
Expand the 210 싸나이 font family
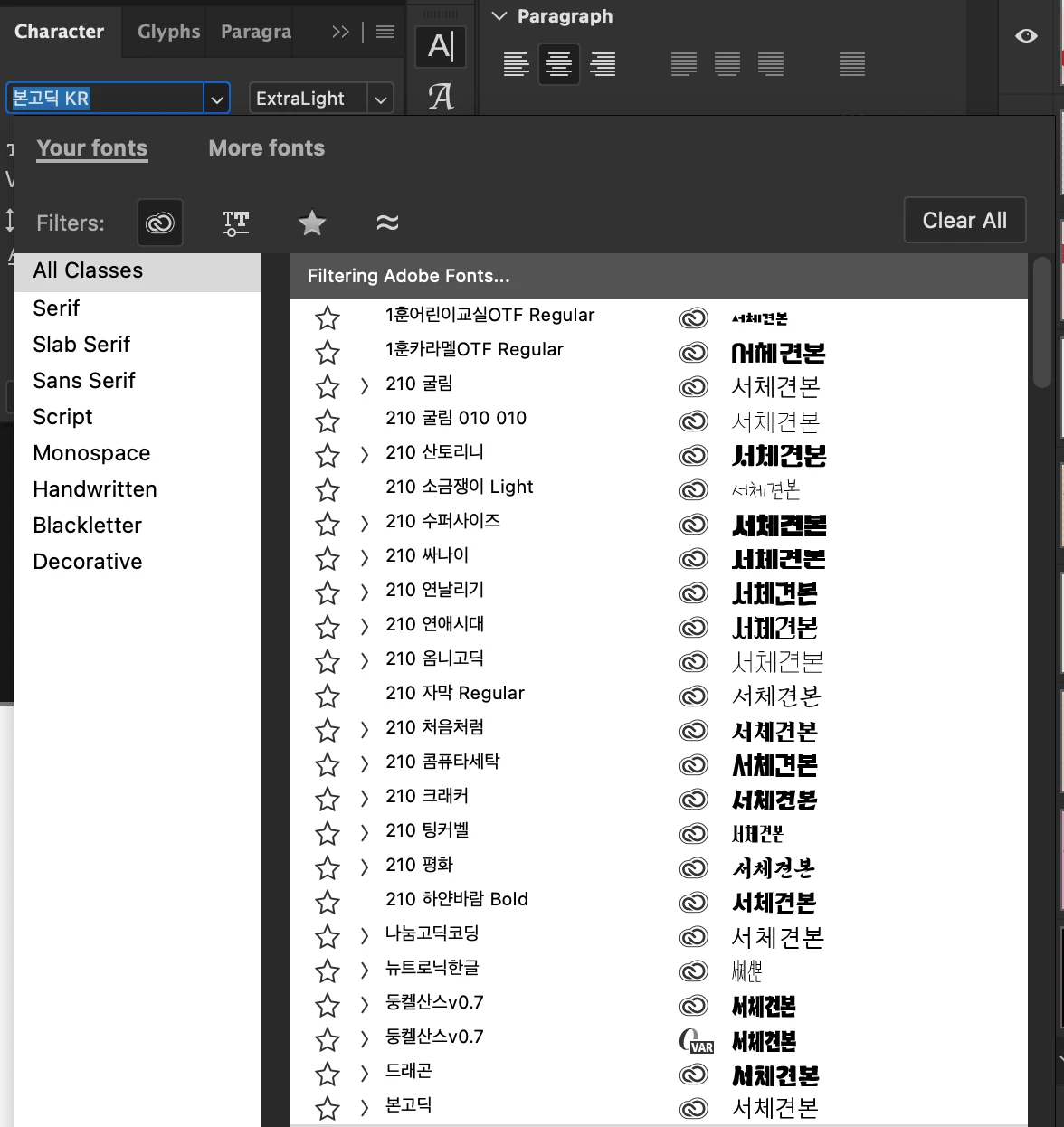click(364, 558)
